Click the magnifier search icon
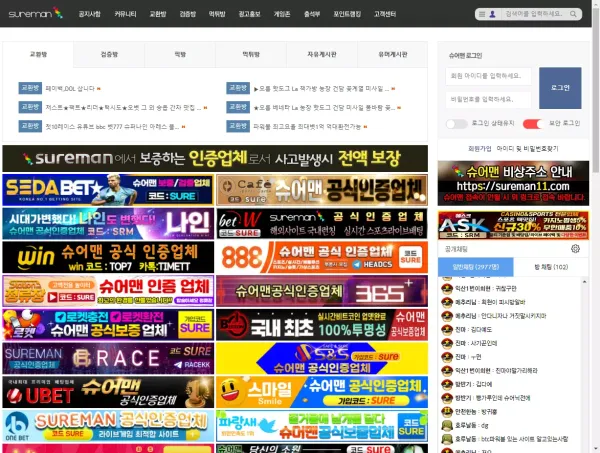The width and height of the screenshot is (600, 453). [x=573, y=14]
